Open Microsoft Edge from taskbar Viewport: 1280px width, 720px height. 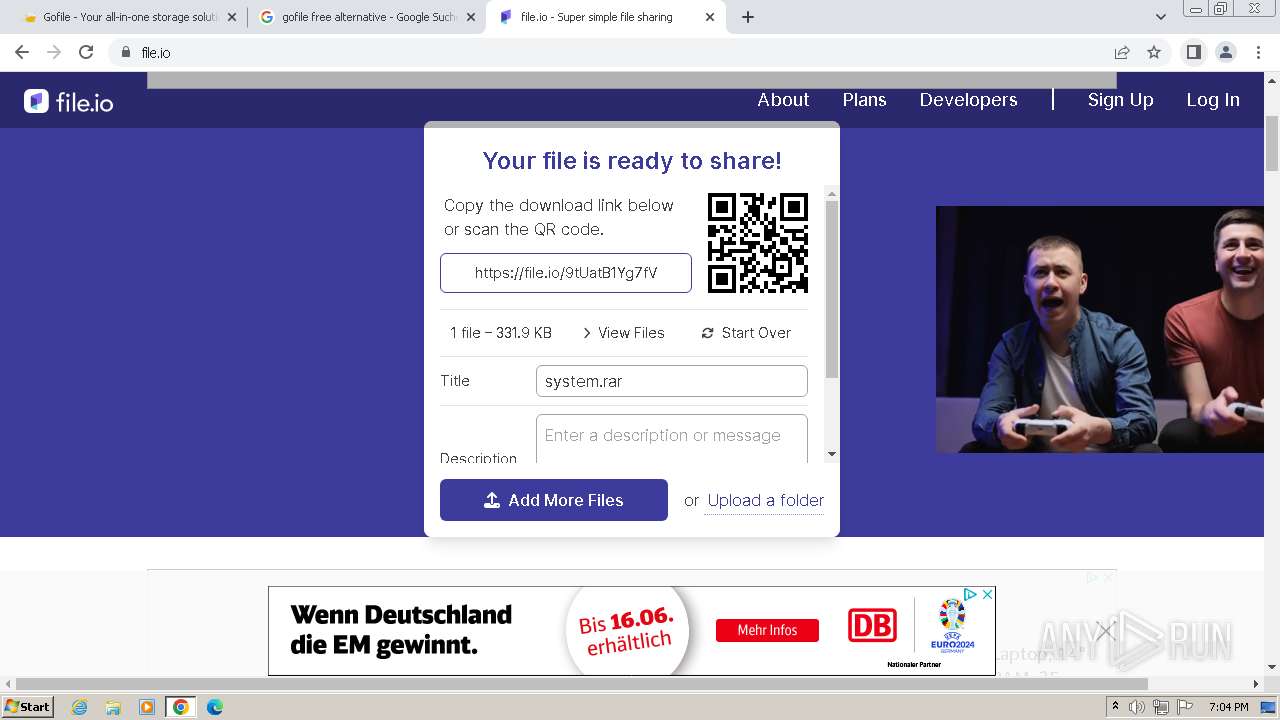tap(214, 707)
